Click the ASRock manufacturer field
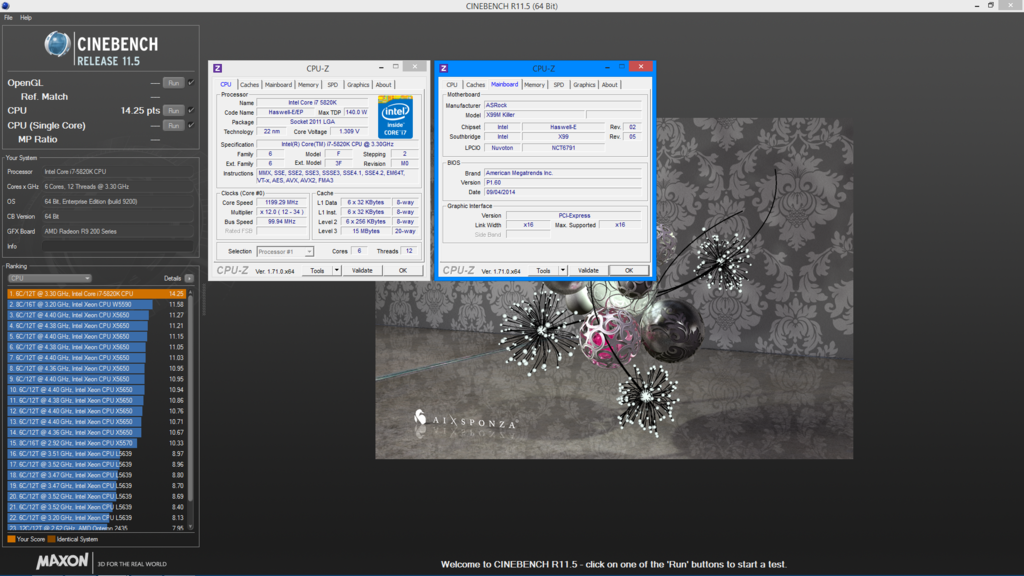 click(x=562, y=105)
